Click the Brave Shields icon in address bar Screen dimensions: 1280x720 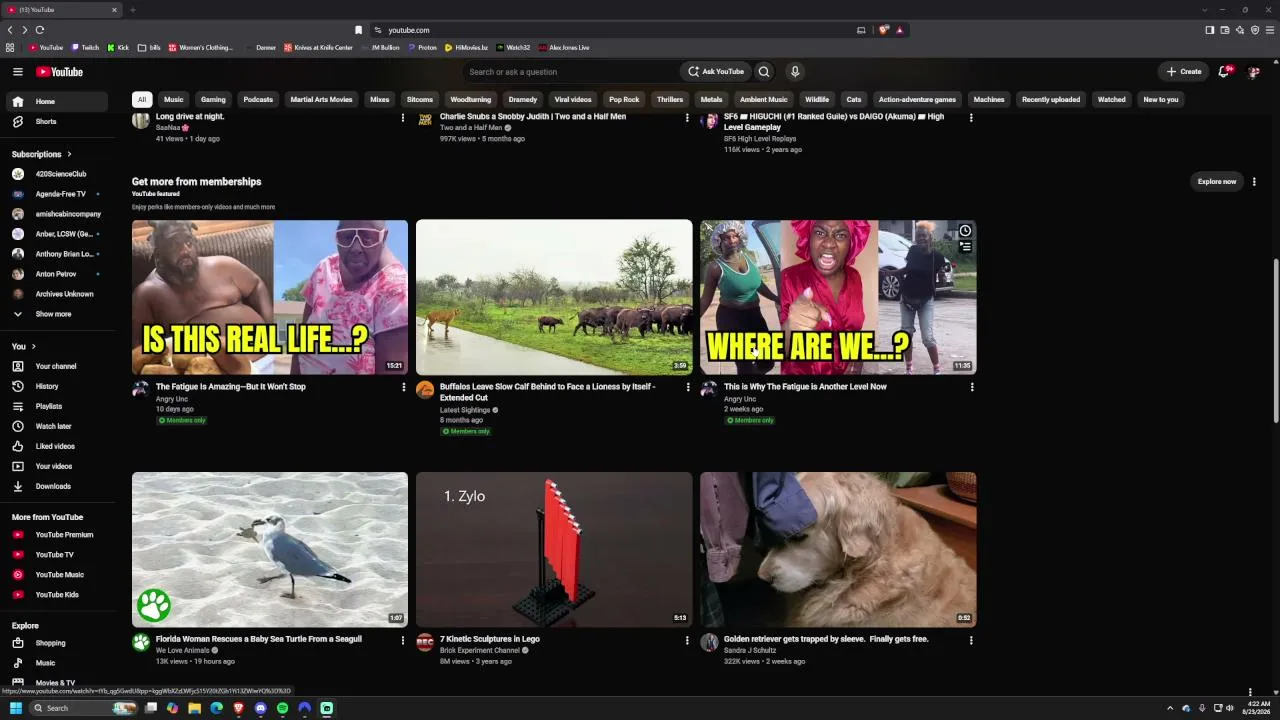coord(883,30)
